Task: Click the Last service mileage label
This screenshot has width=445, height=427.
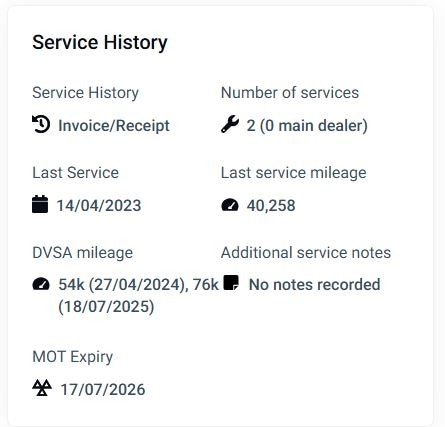Action: click(x=294, y=173)
